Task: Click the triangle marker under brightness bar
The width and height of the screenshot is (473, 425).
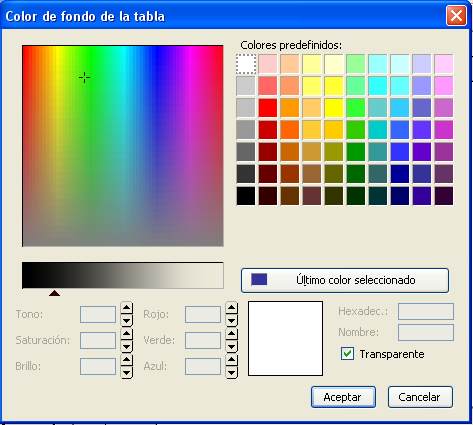Action: click(54, 293)
